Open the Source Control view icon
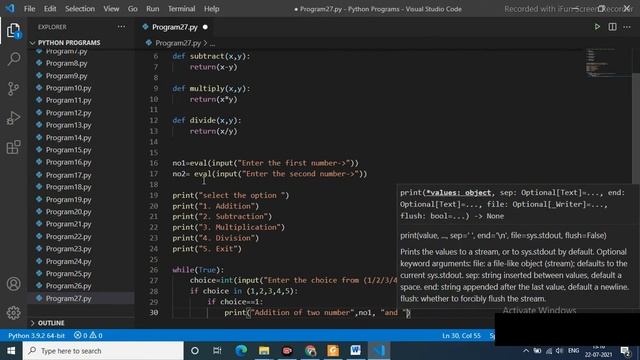The height and width of the screenshot is (360, 640). [13, 89]
